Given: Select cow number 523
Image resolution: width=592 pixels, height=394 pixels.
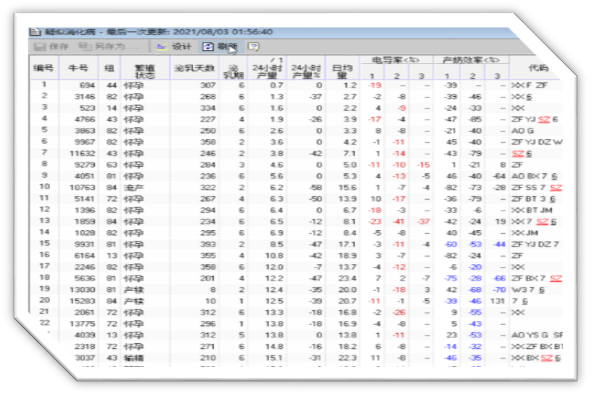Looking at the screenshot, I should pos(87,108).
